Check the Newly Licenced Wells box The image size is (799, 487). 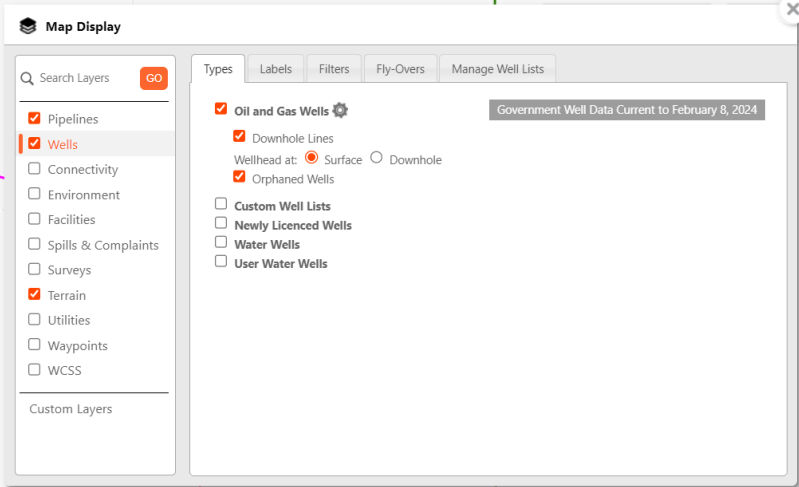click(221, 223)
